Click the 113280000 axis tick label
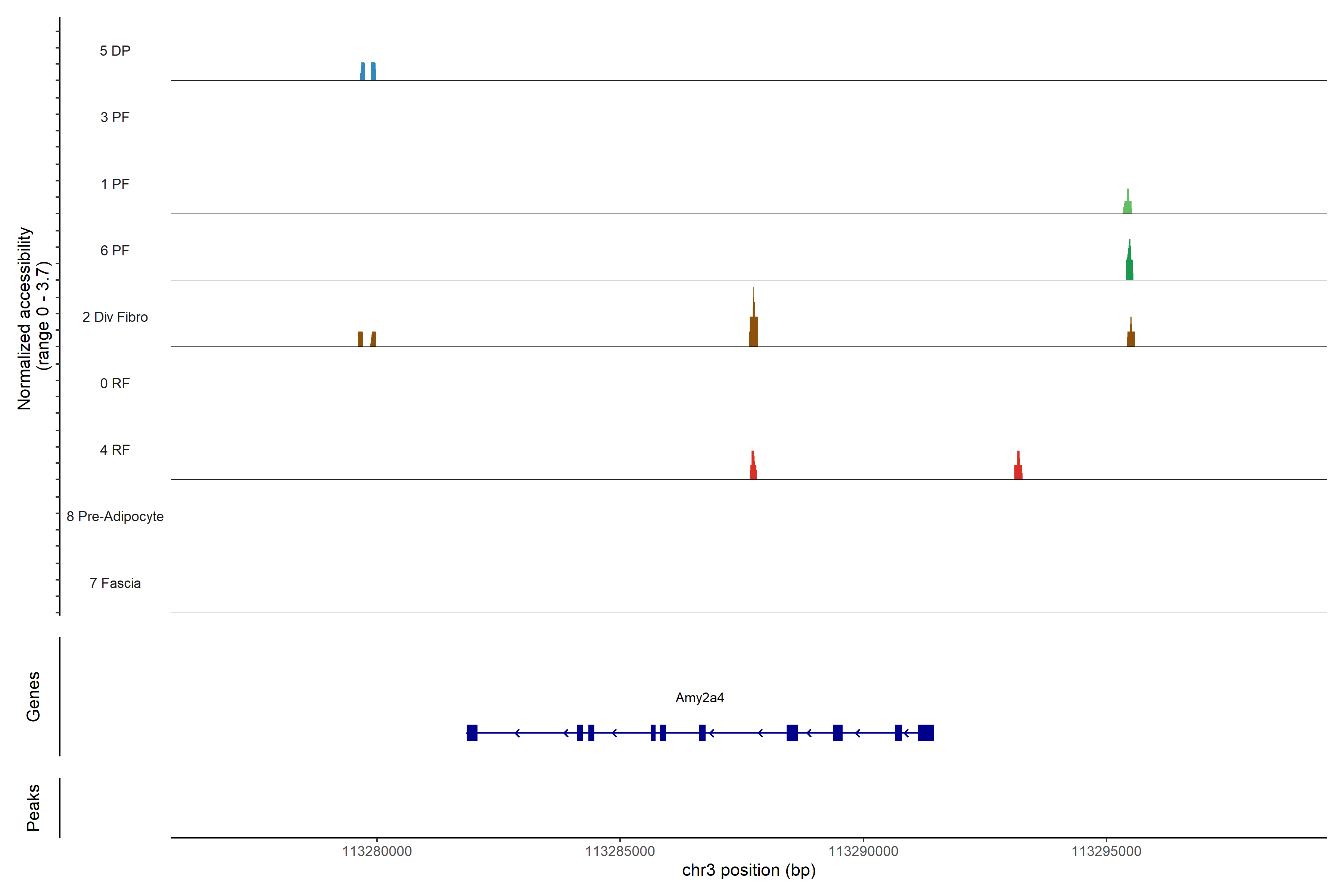 click(x=377, y=852)
